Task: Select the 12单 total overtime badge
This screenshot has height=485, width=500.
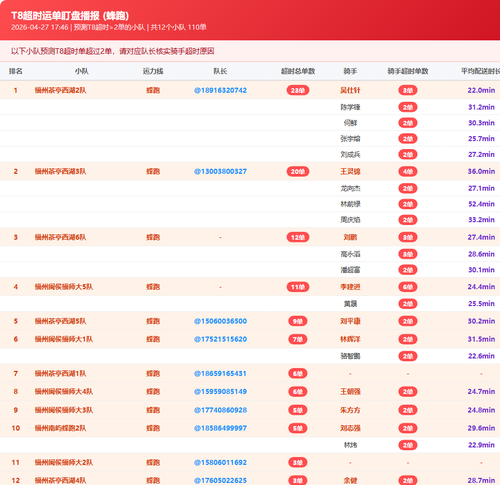Action: (298, 237)
